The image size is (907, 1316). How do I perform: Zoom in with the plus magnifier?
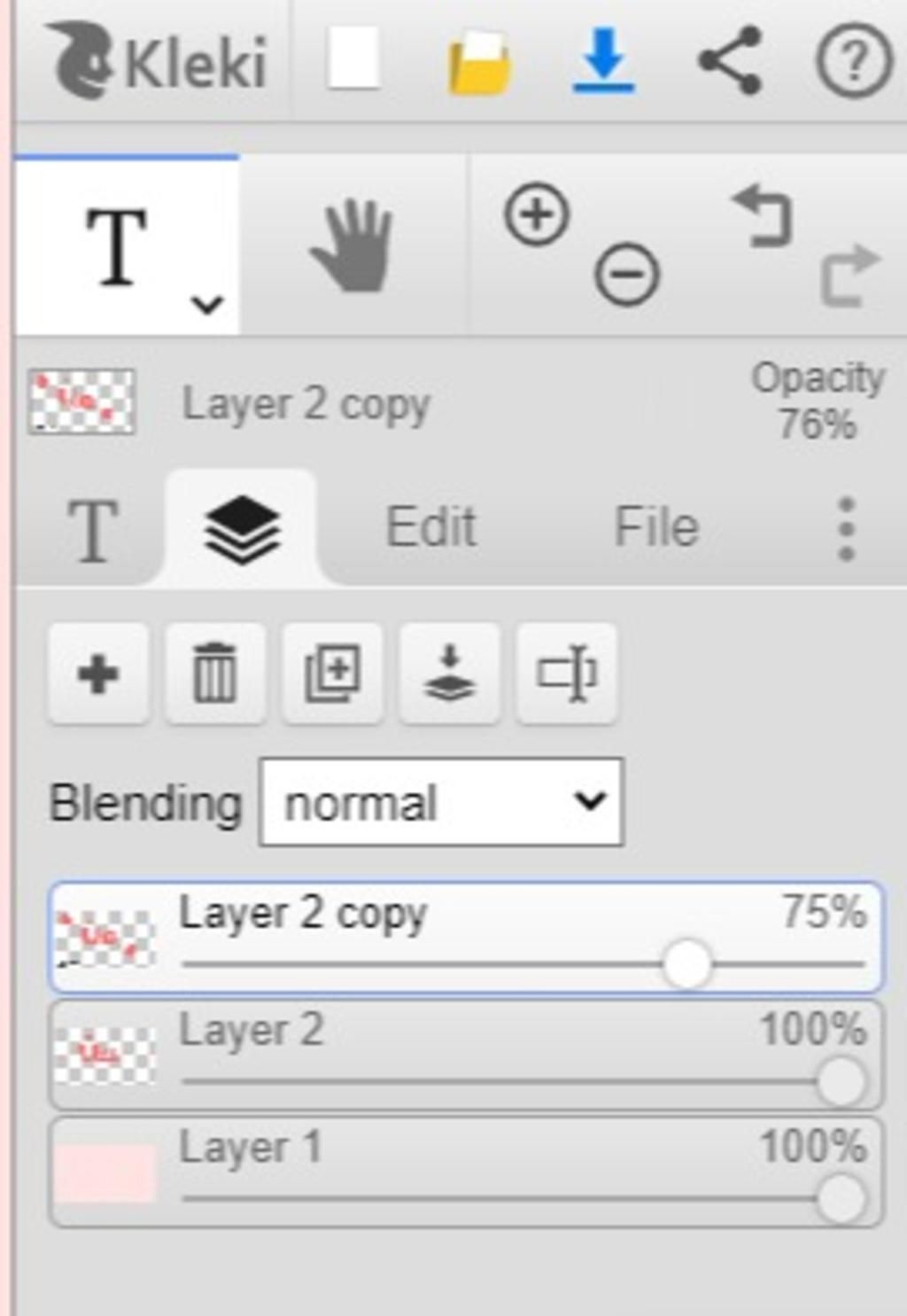click(537, 214)
